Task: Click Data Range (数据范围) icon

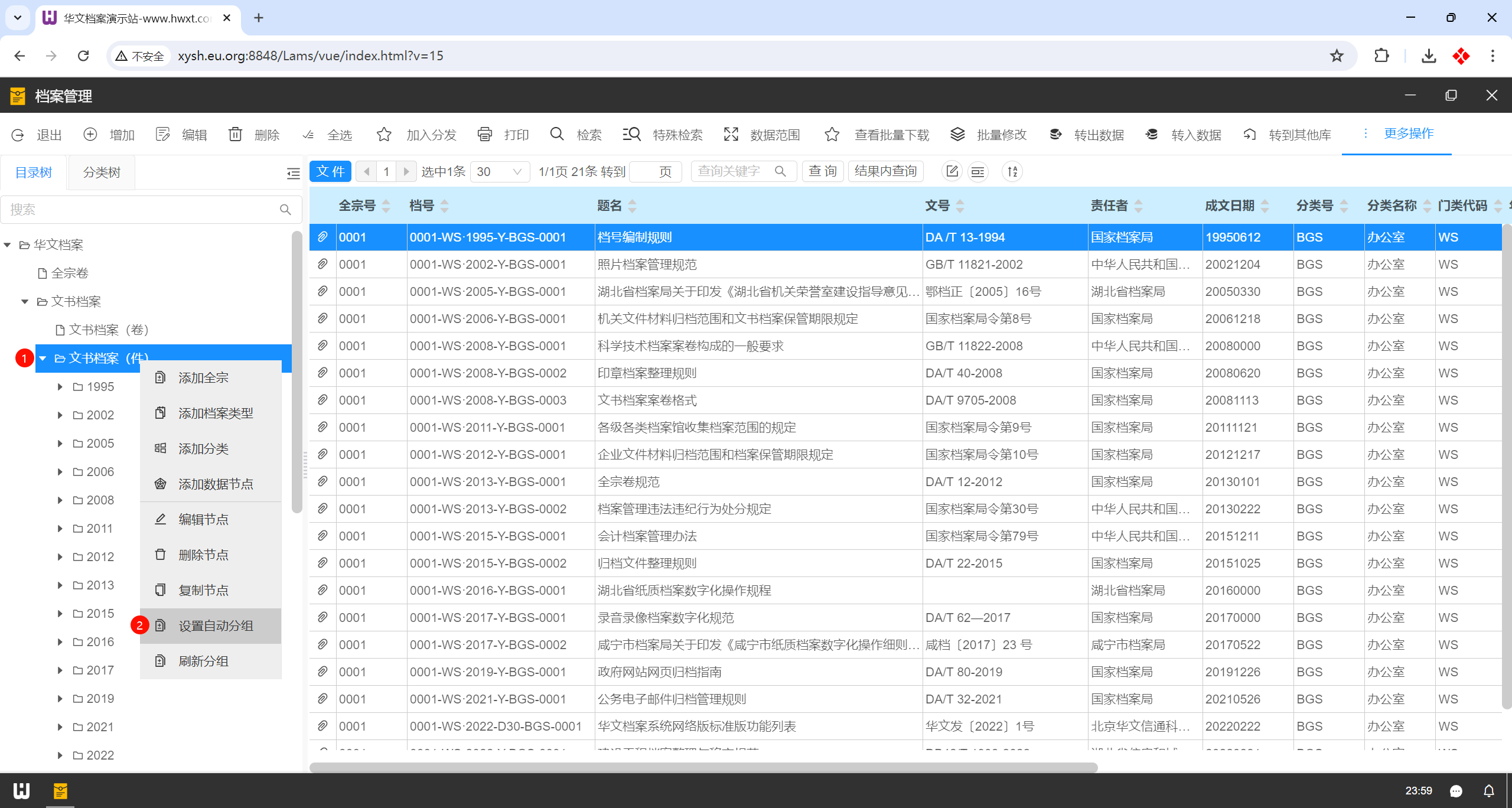Action: point(731,135)
